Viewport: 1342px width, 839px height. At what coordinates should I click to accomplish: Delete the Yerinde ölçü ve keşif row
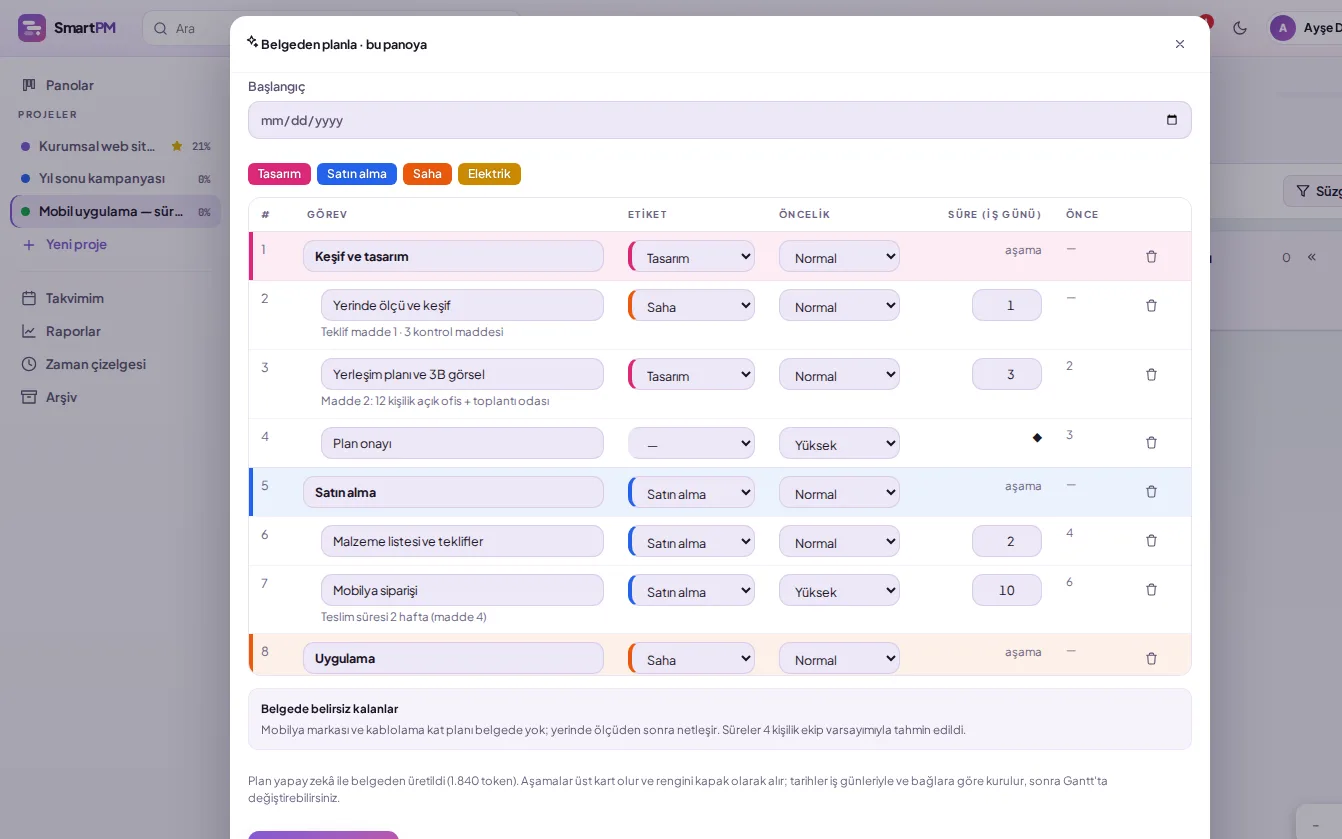[1151, 306]
